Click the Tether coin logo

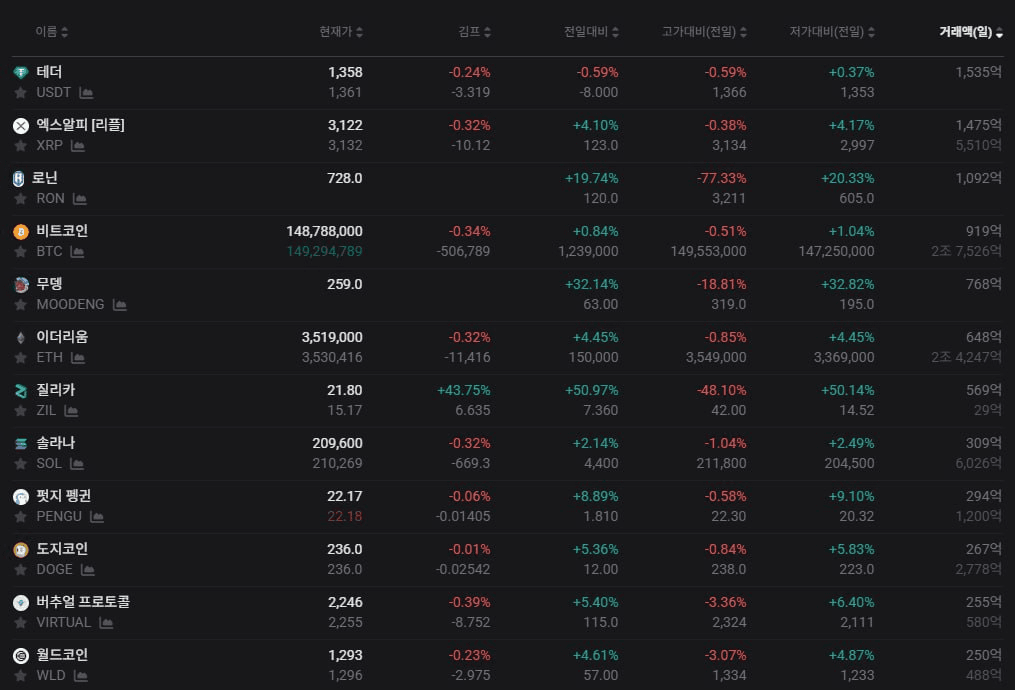pos(21,72)
